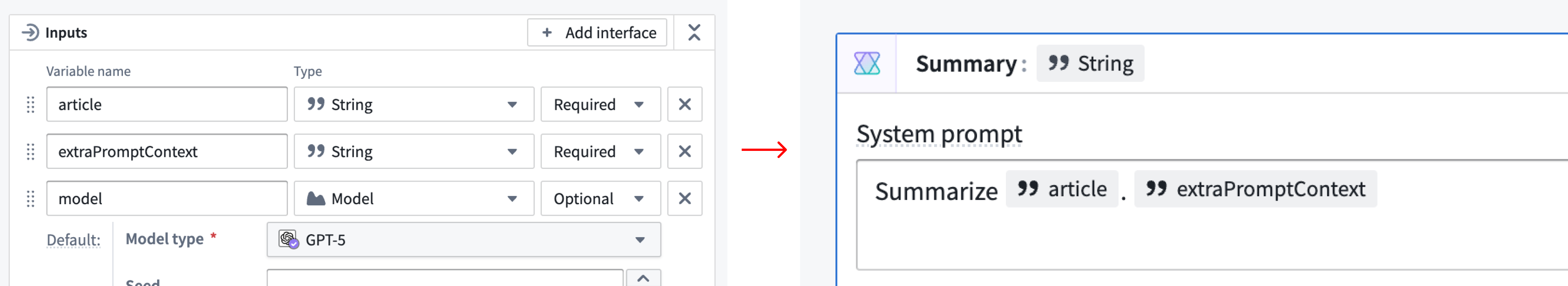
Task: Collapse the Inputs panel
Action: tap(694, 32)
